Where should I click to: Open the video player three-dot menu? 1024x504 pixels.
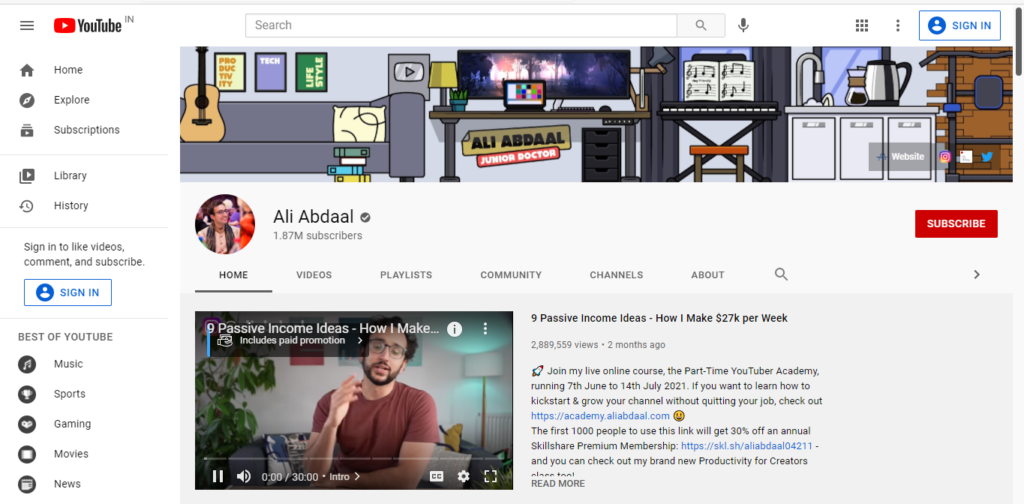[x=485, y=328]
